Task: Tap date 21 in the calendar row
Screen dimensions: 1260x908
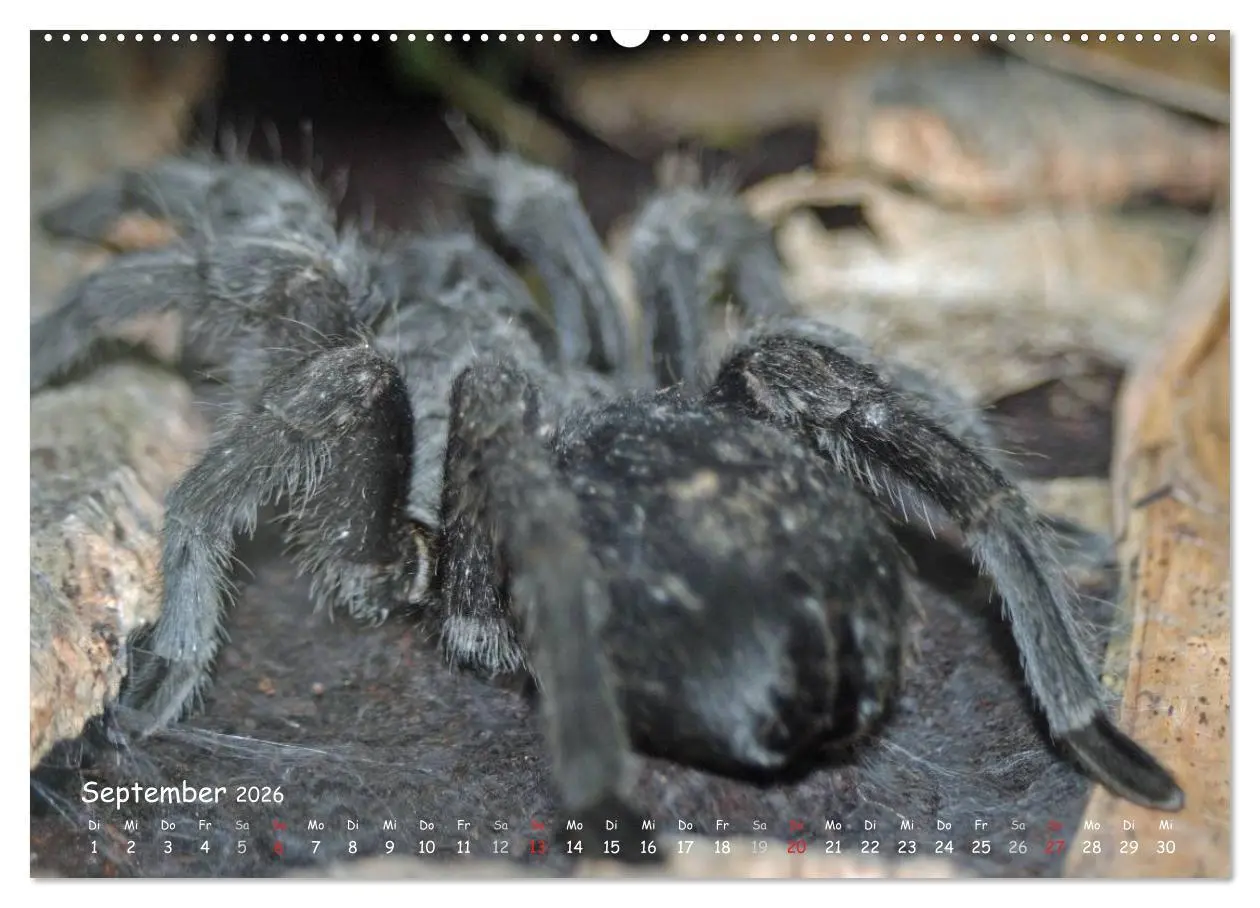Action: [x=833, y=847]
